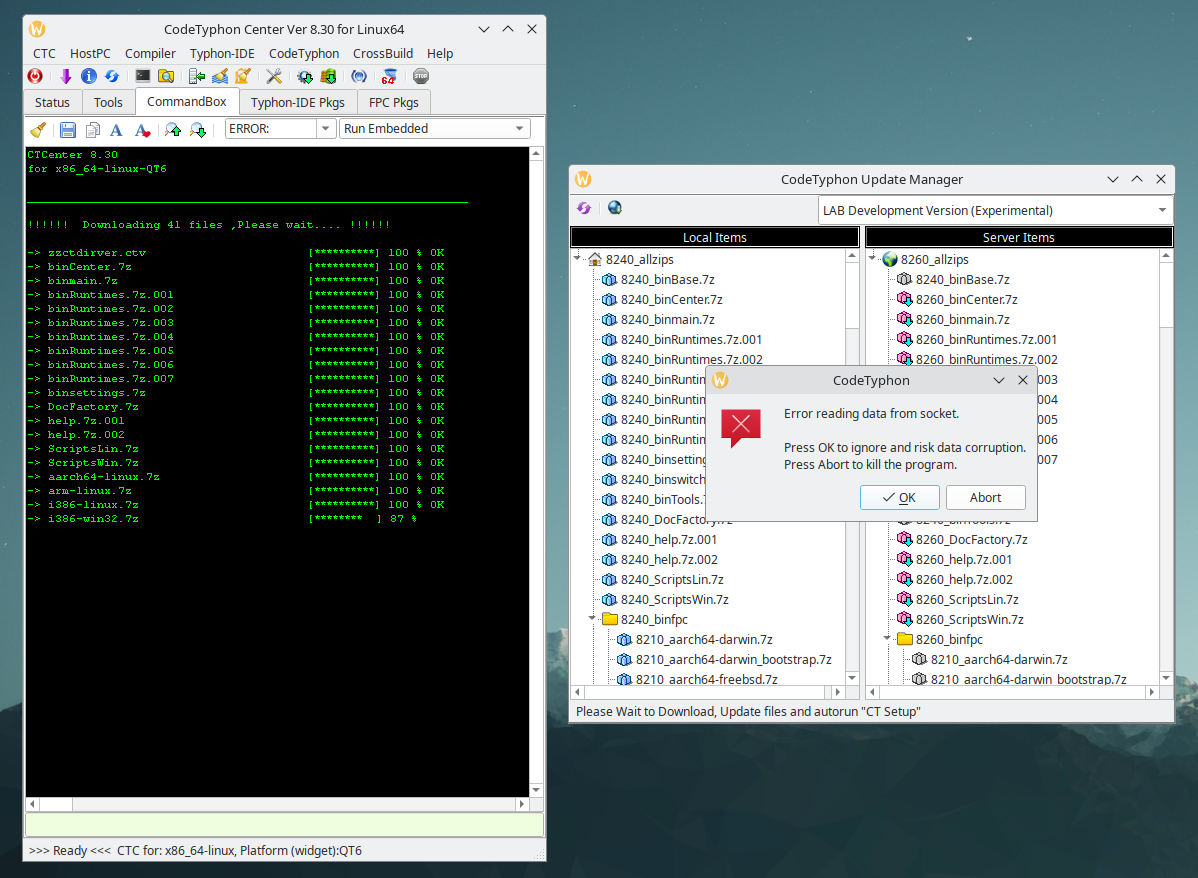Collapse the 8240_binfpc folder node
Screen dimensions: 1198x878
pos(592,618)
